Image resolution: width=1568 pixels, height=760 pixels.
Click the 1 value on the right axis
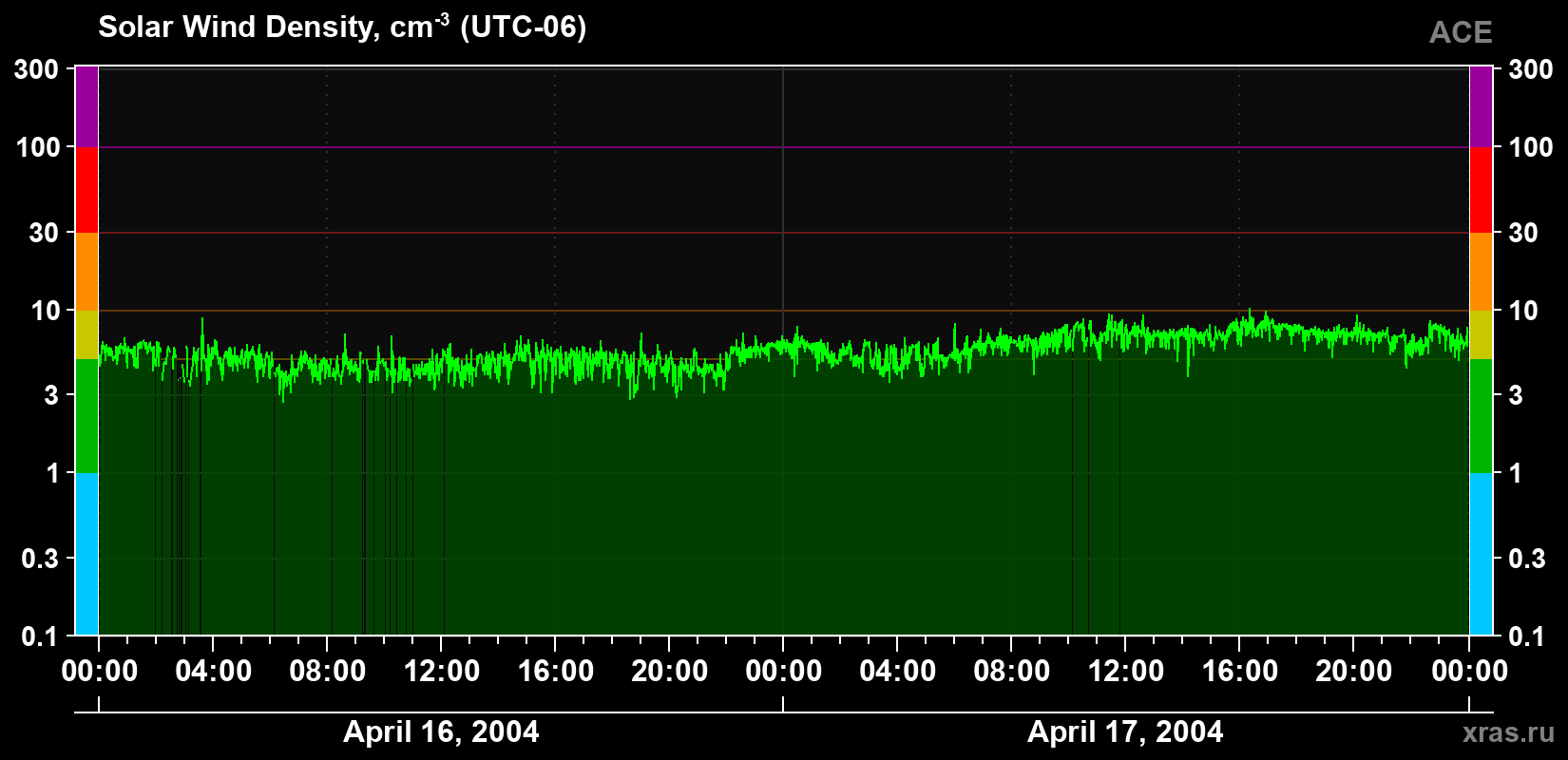click(1515, 473)
